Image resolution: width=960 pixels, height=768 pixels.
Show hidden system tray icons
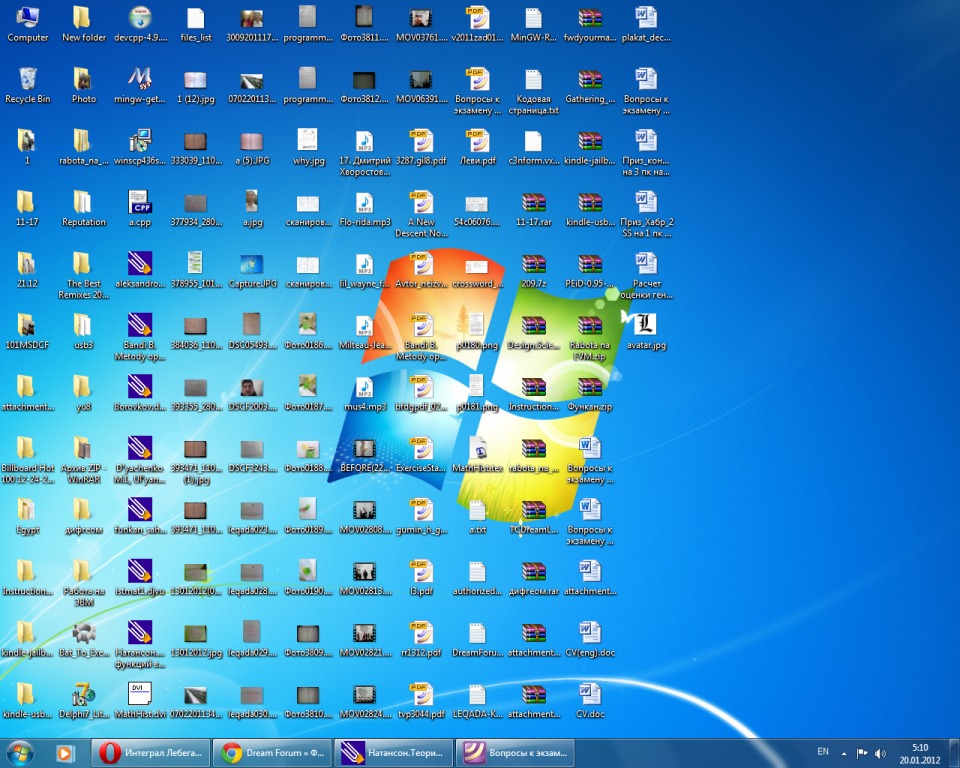coord(844,753)
